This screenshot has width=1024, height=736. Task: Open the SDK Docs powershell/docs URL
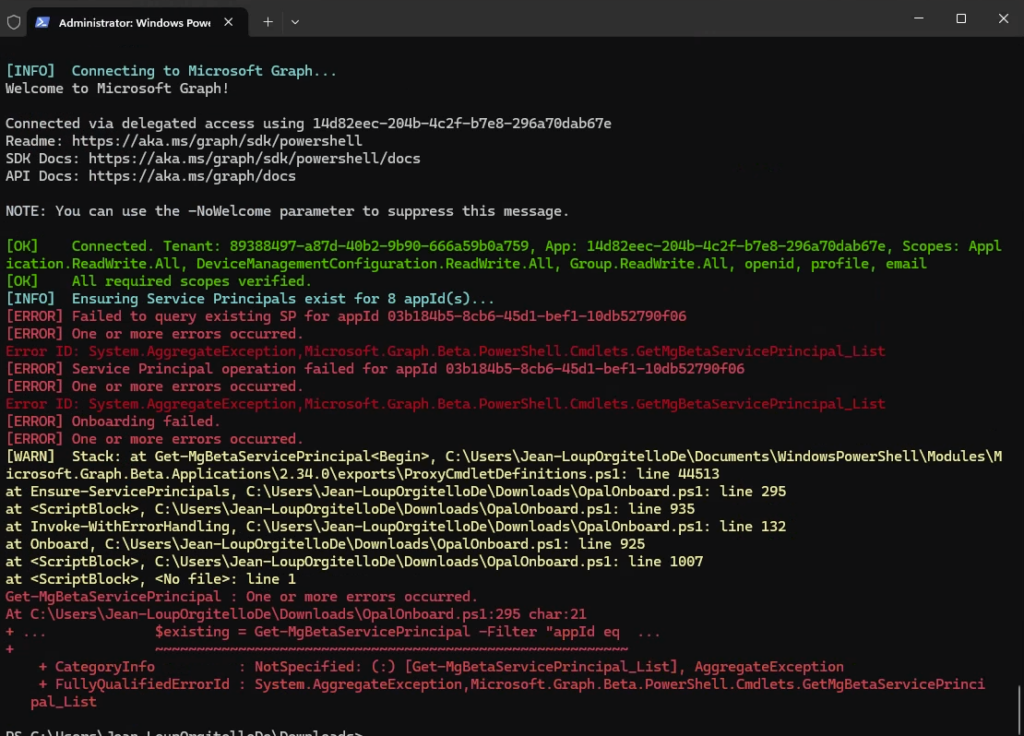click(254, 158)
